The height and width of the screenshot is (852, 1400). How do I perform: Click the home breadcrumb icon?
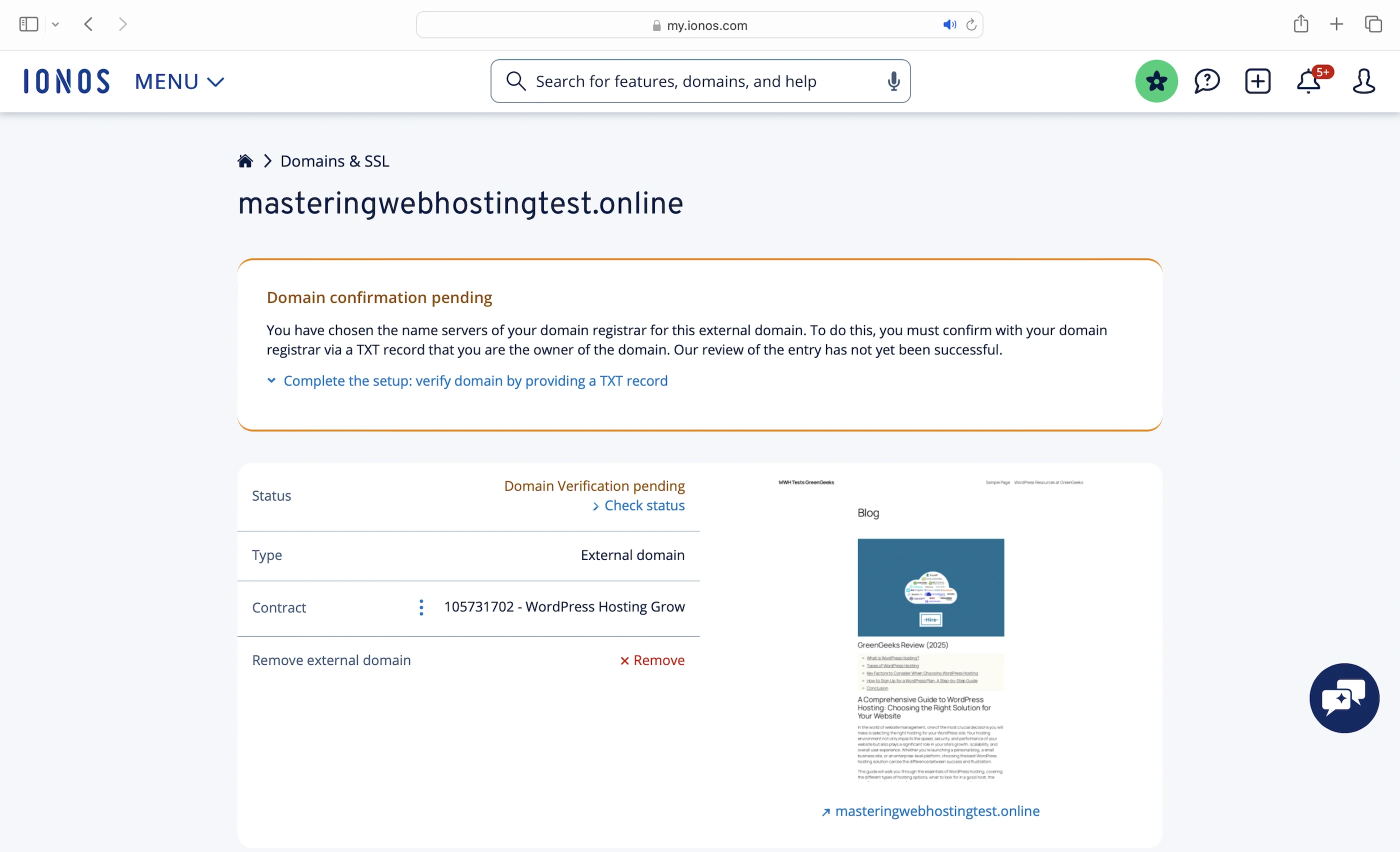245,161
